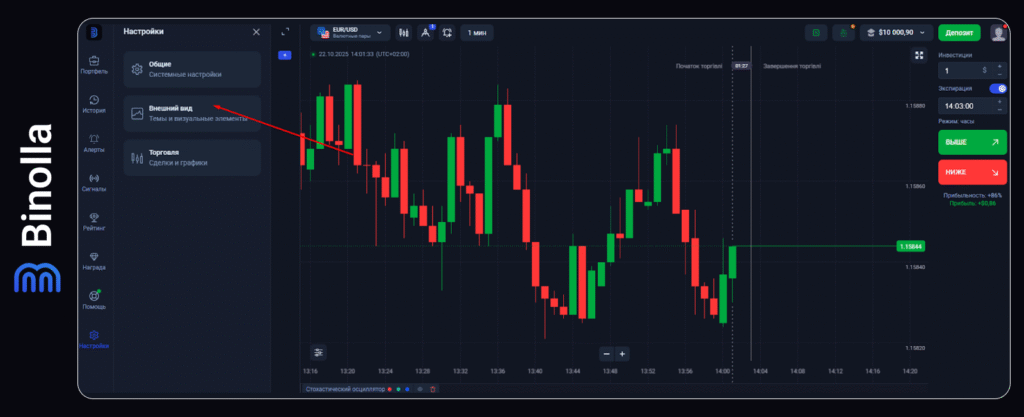Open Общие system settings
The height and width of the screenshot is (417, 1024).
pyautogui.click(x=192, y=69)
